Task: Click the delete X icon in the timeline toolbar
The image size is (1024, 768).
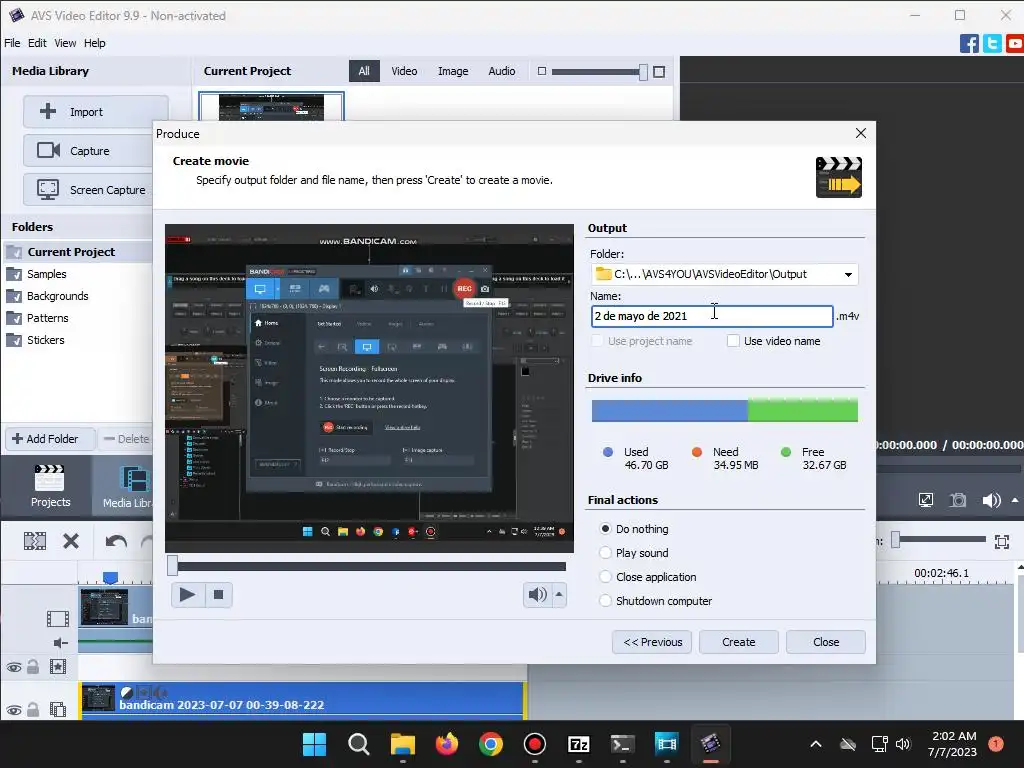Action: tap(71, 541)
